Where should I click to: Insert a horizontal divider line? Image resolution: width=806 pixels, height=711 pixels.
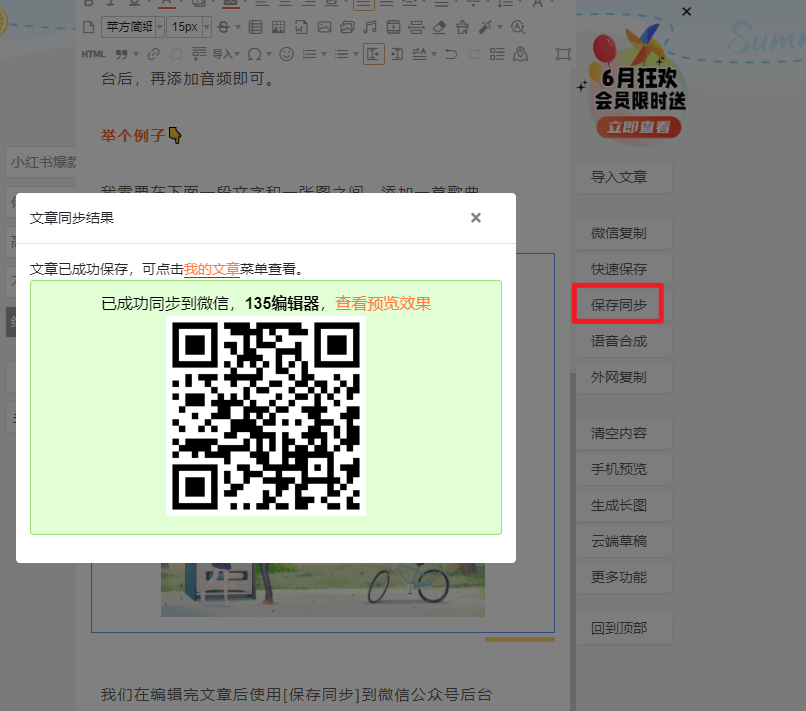[416, 27]
